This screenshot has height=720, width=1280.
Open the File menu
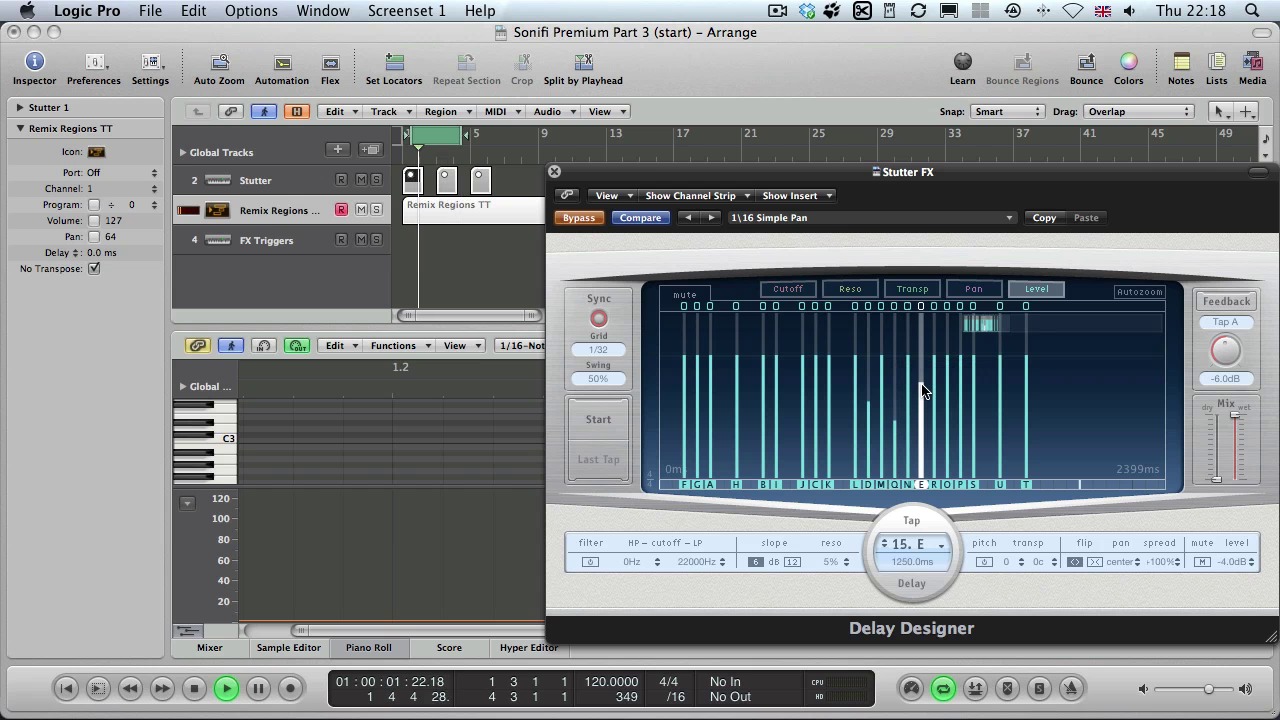(x=150, y=11)
